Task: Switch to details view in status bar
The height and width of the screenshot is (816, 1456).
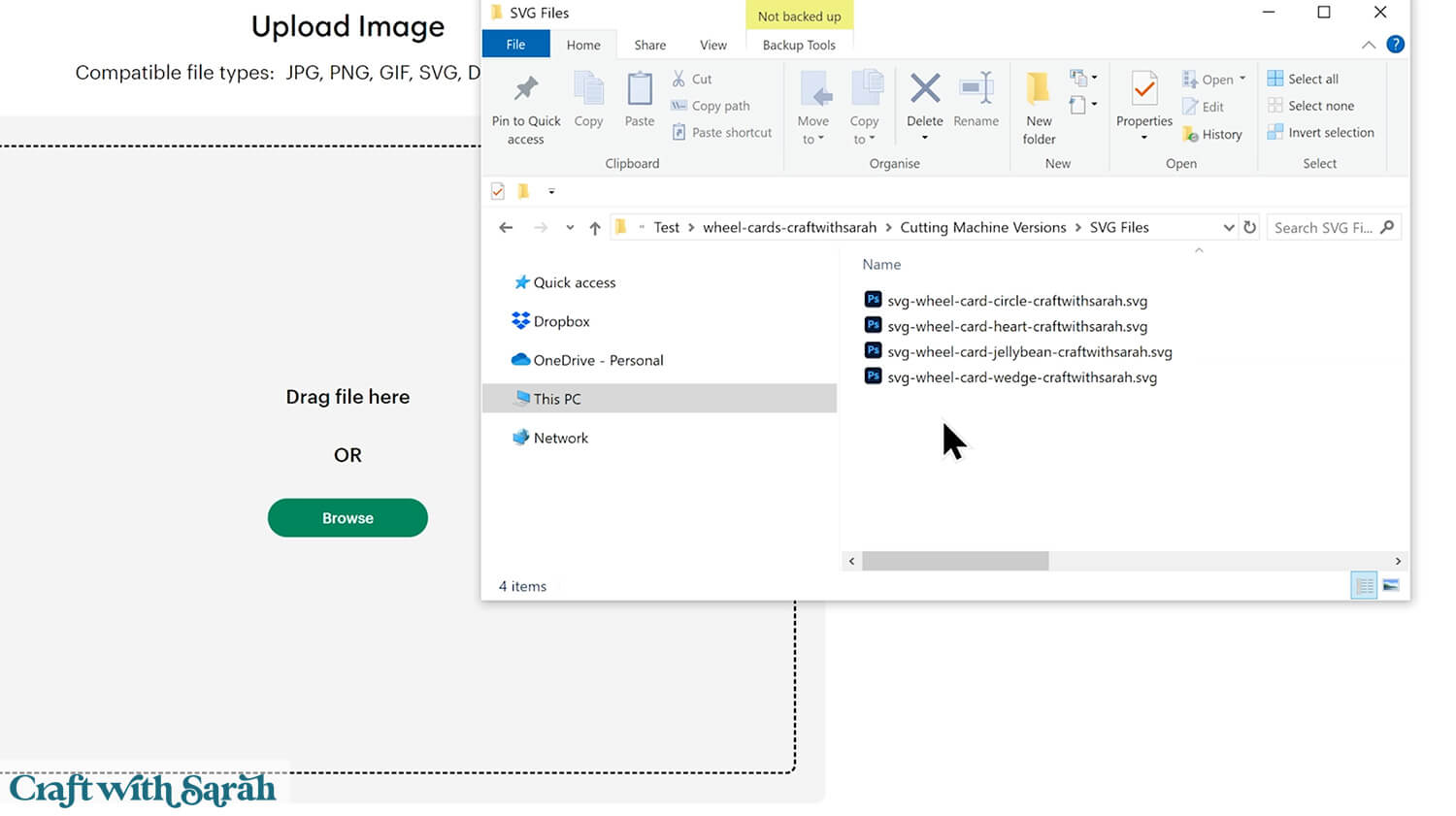Action: [1364, 585]
